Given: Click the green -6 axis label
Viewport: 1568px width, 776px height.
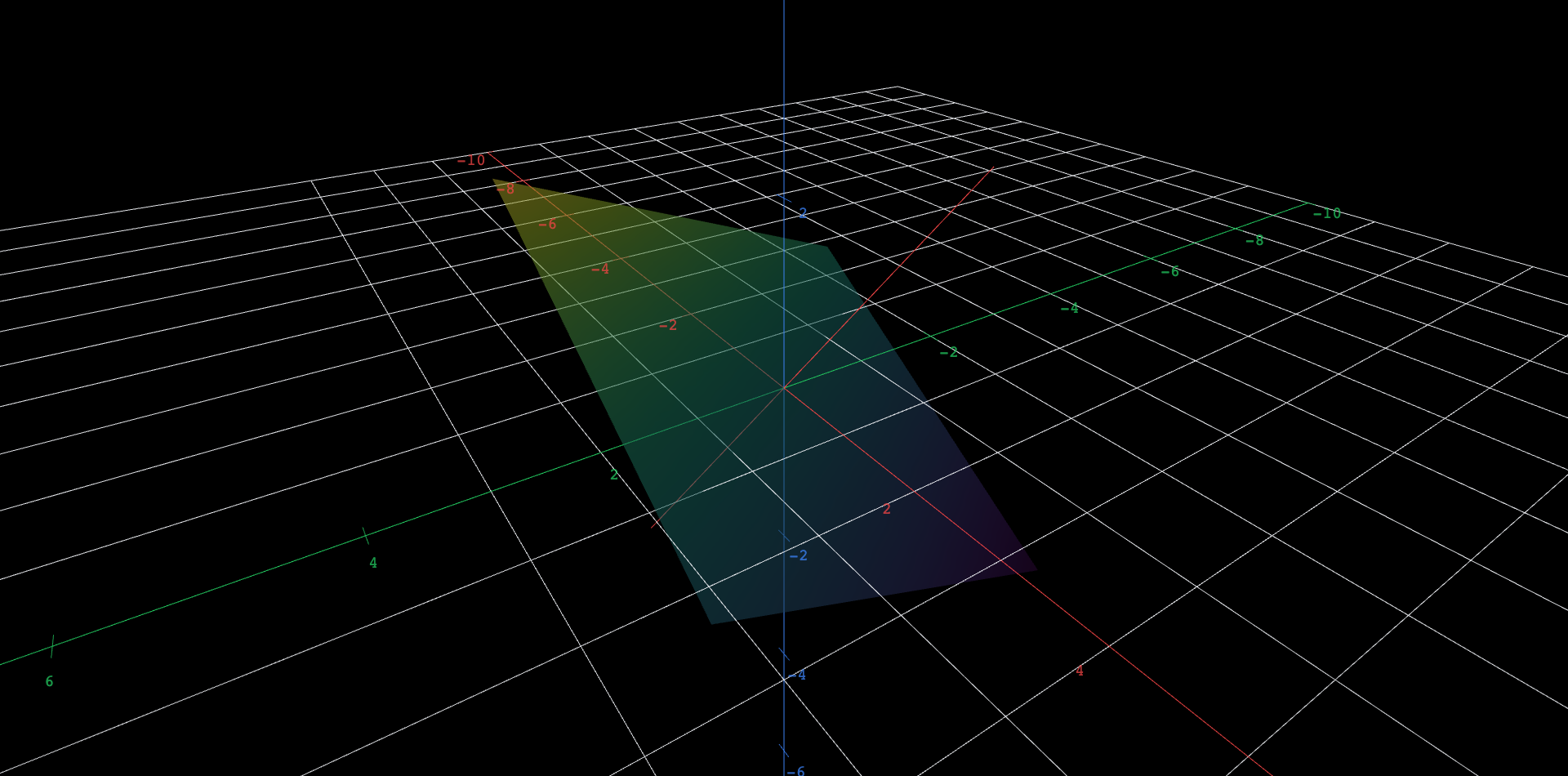Looking at the screenshot, I should click(x=1170, y=271).
